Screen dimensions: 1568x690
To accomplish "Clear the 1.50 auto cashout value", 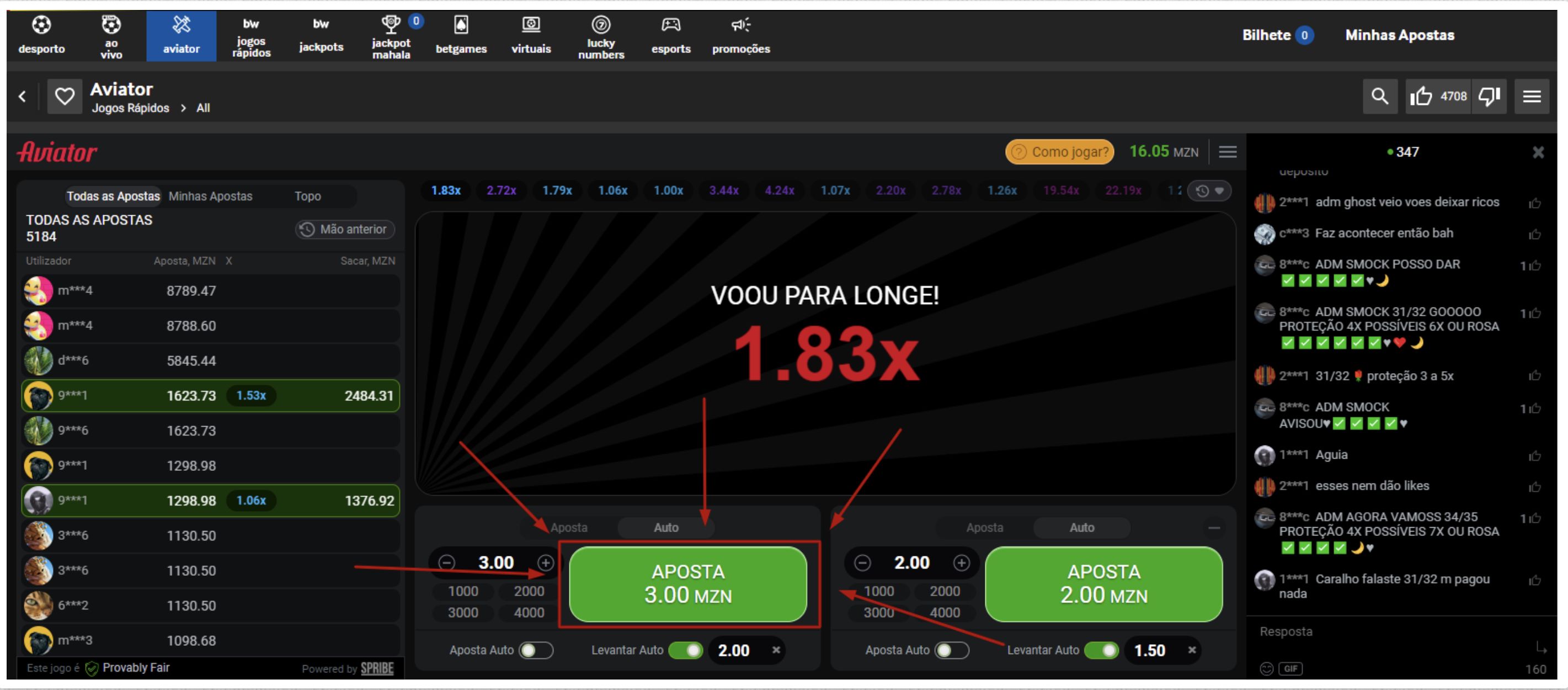I will tap(1192, 650).
